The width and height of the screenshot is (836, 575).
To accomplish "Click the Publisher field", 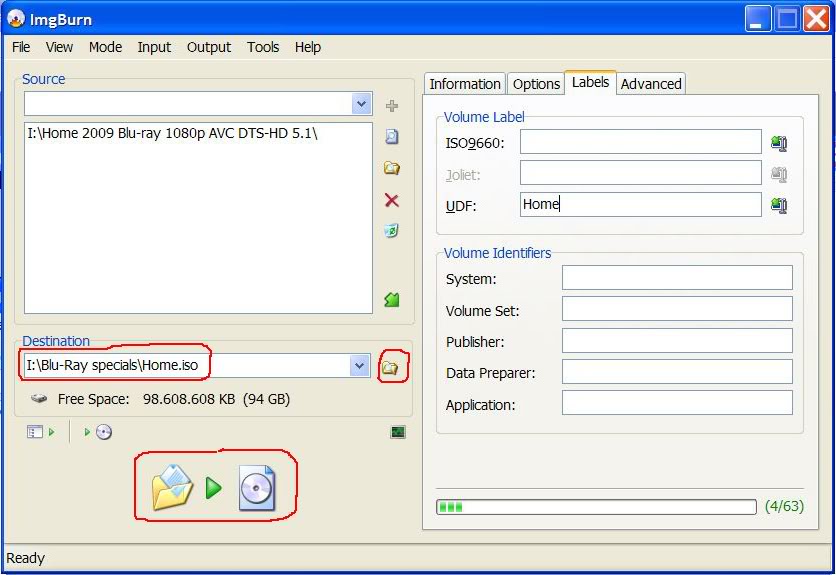I will [x=677, y=340].
